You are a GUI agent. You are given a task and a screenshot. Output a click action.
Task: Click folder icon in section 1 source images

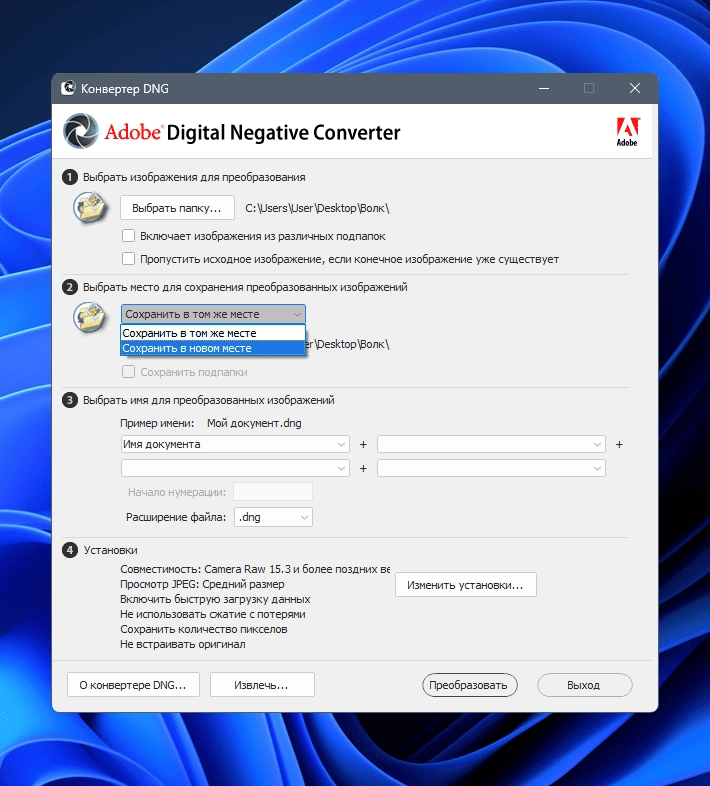pyautogui.click(x=90, y=207)
